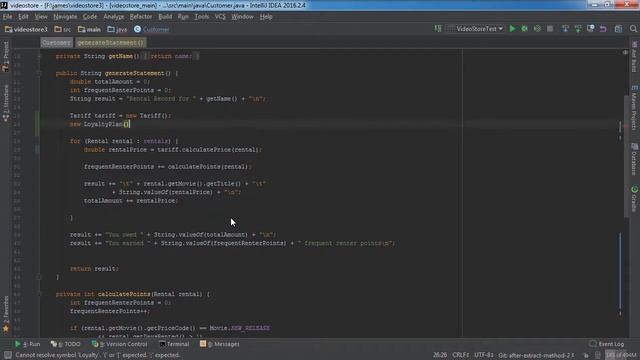This screenshot has height=360, width=640.
Task: Open the Navigate menu
Action: point(65,17)
